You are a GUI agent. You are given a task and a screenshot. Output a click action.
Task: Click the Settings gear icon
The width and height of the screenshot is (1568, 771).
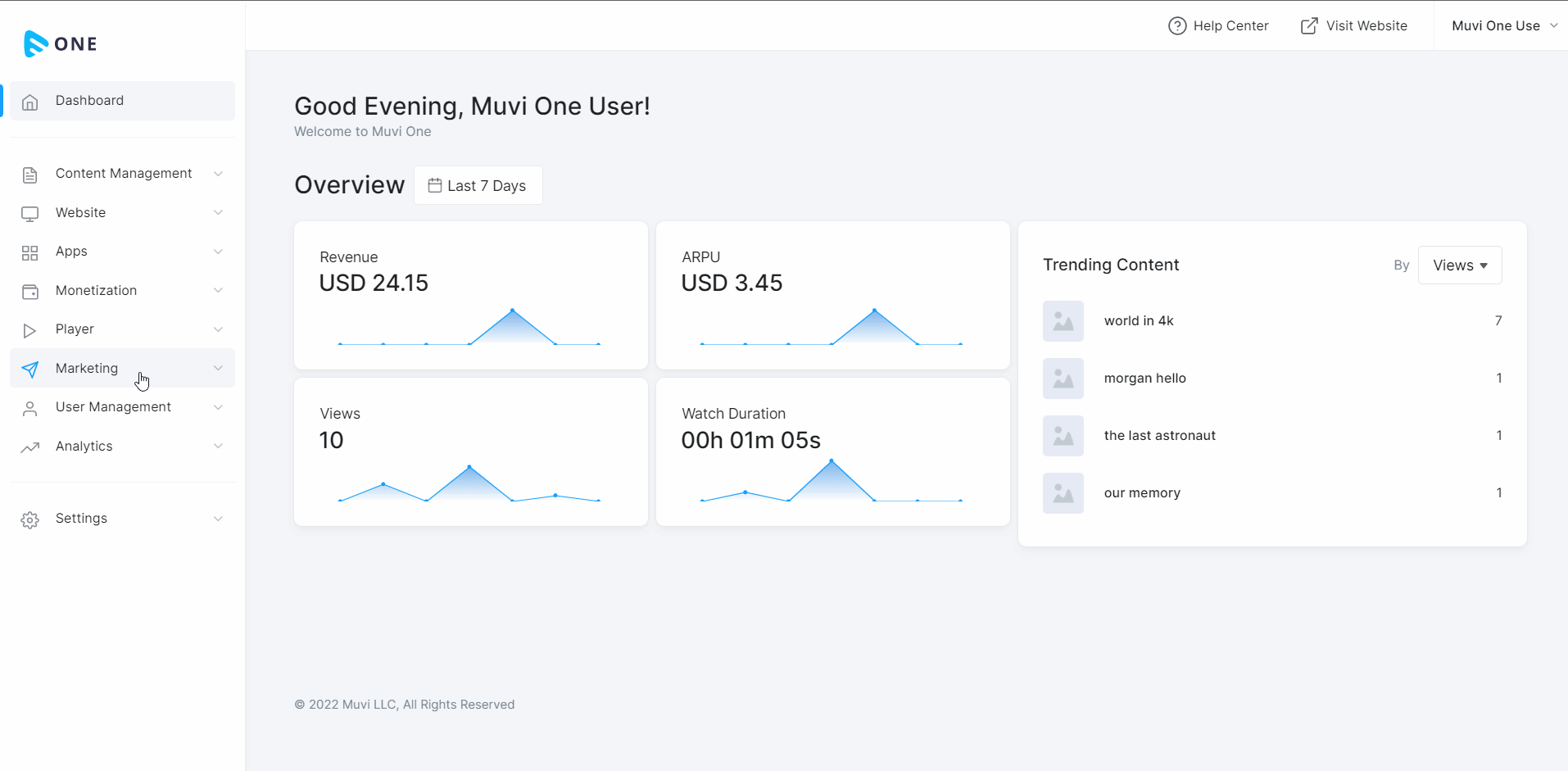[x=30, y=519]
